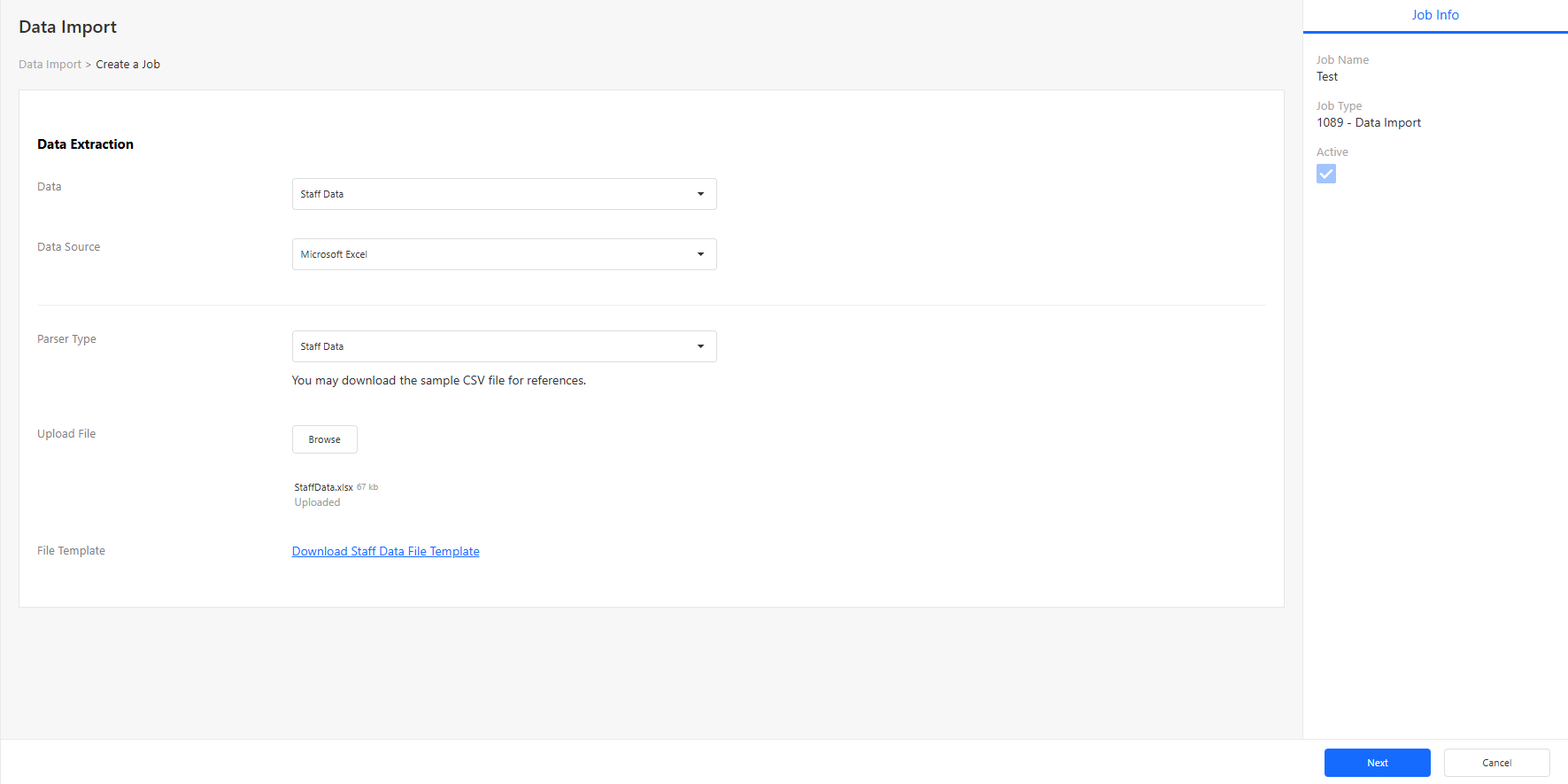
Task: Click the Create a Job breadcrumb
Action: click(127, 65)
